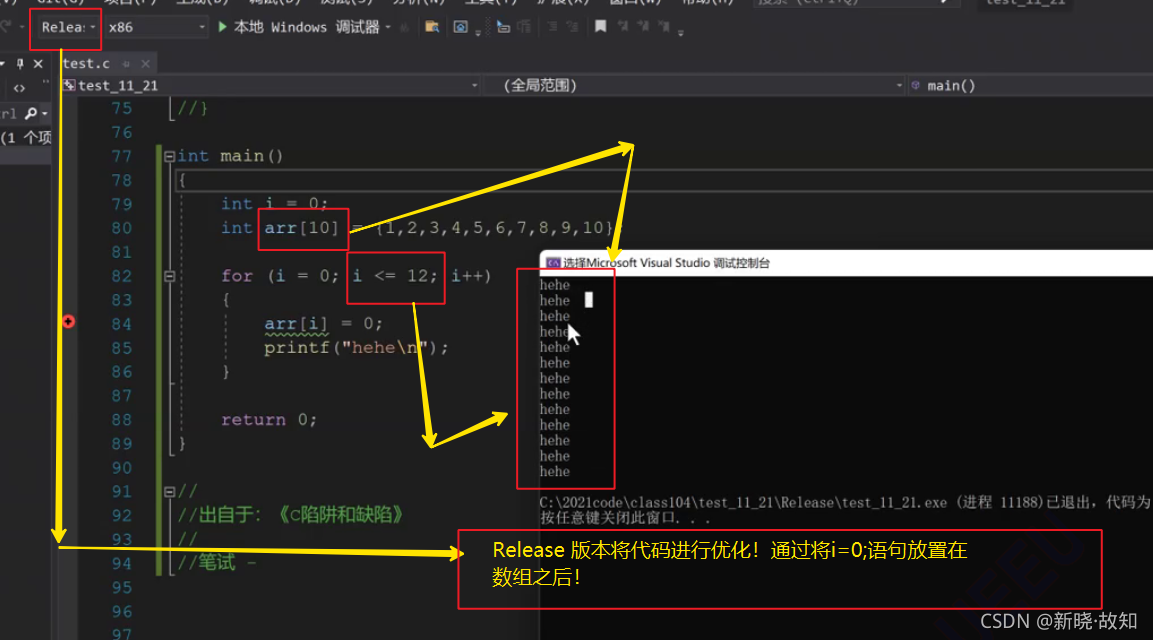
Task: Click the comment '//出自于: 《C陷阱和缺陷》'
Action: [x=290, y=514]
